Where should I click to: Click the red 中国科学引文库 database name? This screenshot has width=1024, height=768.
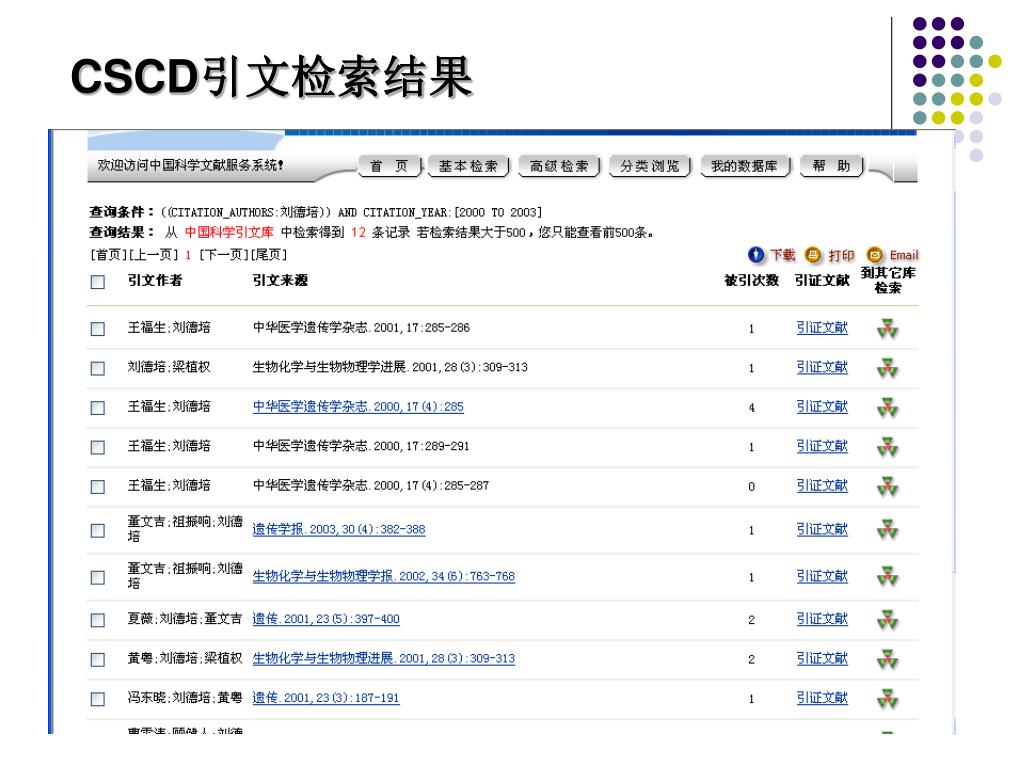click(x=229, y=232)
